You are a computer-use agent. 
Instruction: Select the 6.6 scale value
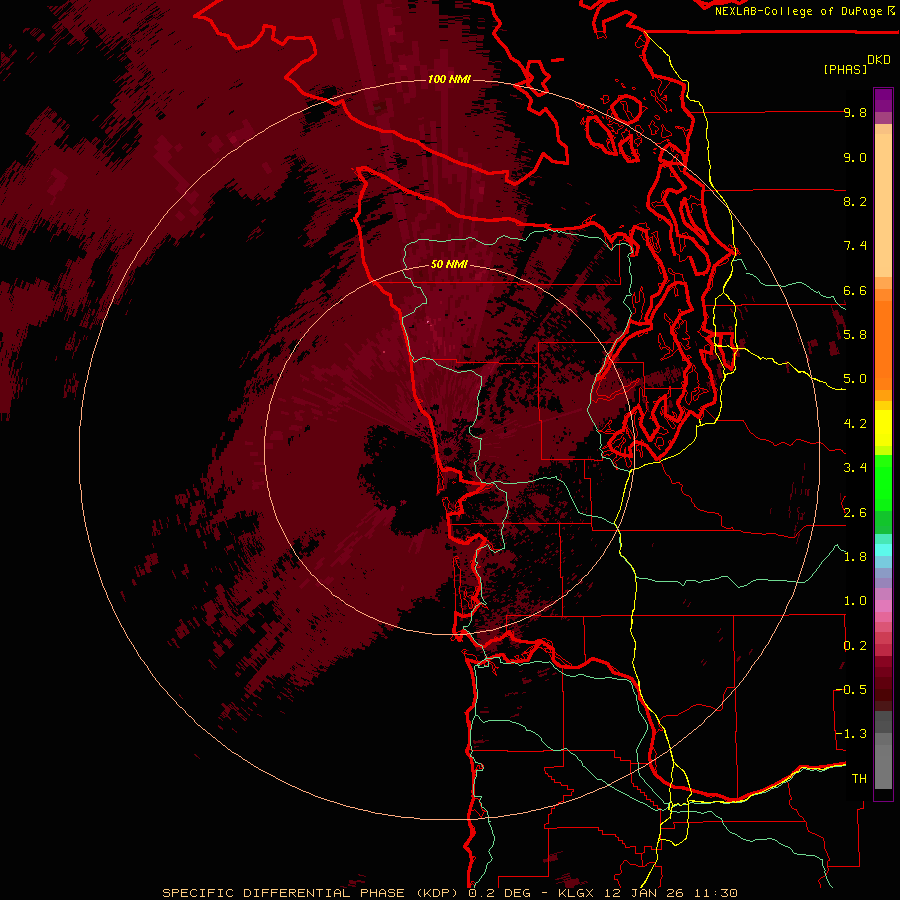pyautogui.click(x=855, y=290)
